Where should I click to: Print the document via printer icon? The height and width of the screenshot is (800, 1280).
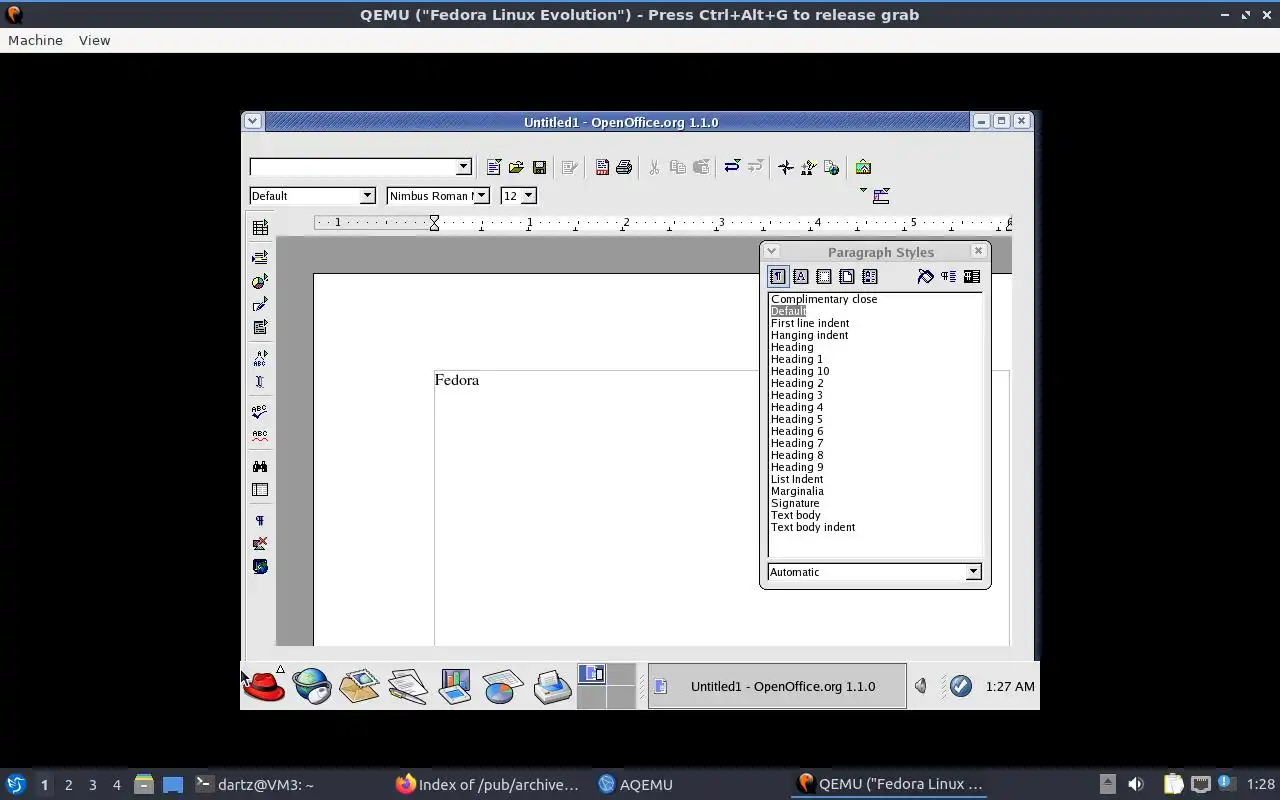(624, 167)
